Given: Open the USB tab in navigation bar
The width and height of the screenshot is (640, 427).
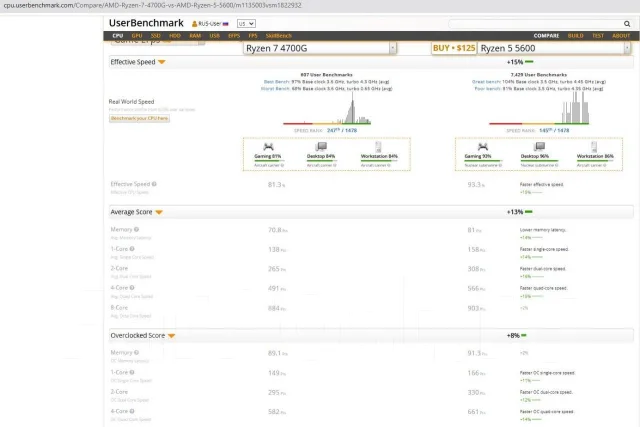Looking at the screenshot, I should (214, 36).
